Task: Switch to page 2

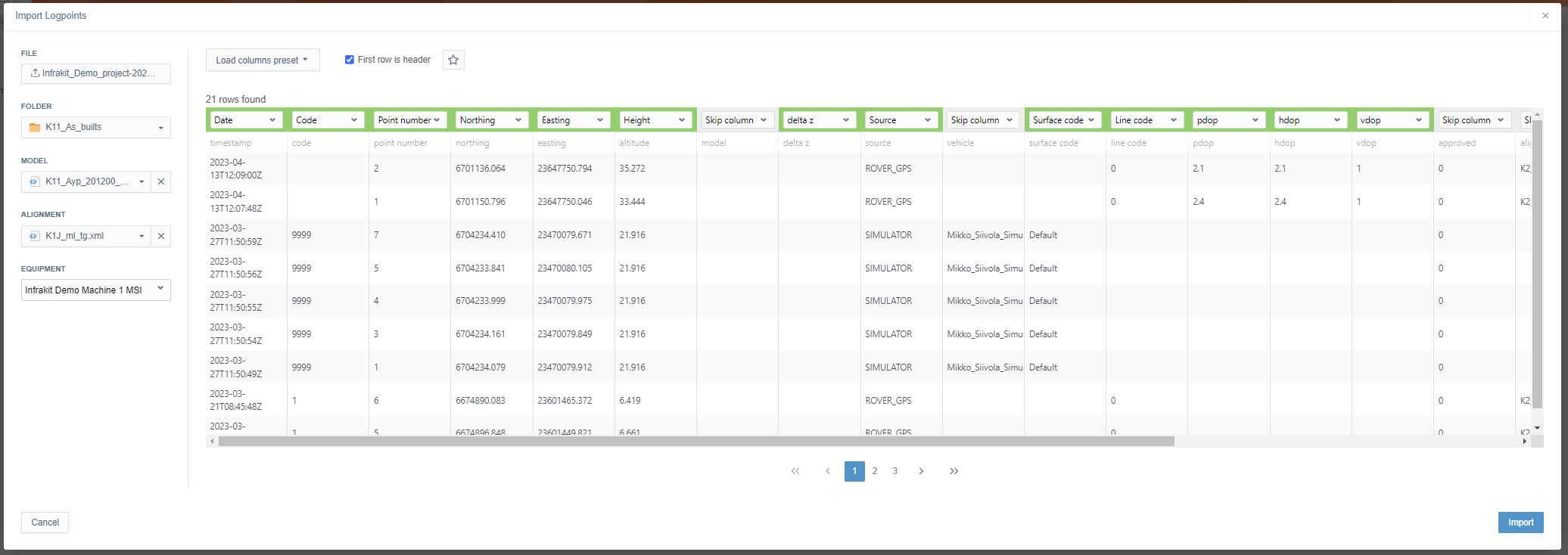Action: coord(875,471)
